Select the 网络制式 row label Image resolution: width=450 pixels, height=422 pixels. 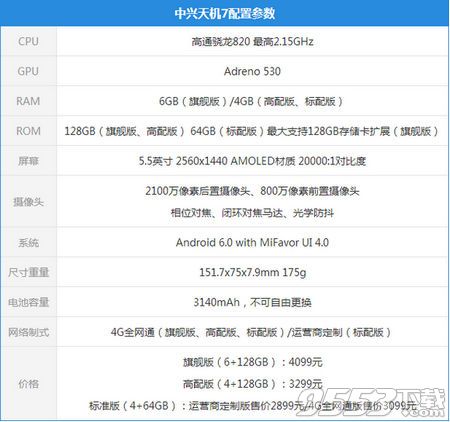click(x=28, y=332)
